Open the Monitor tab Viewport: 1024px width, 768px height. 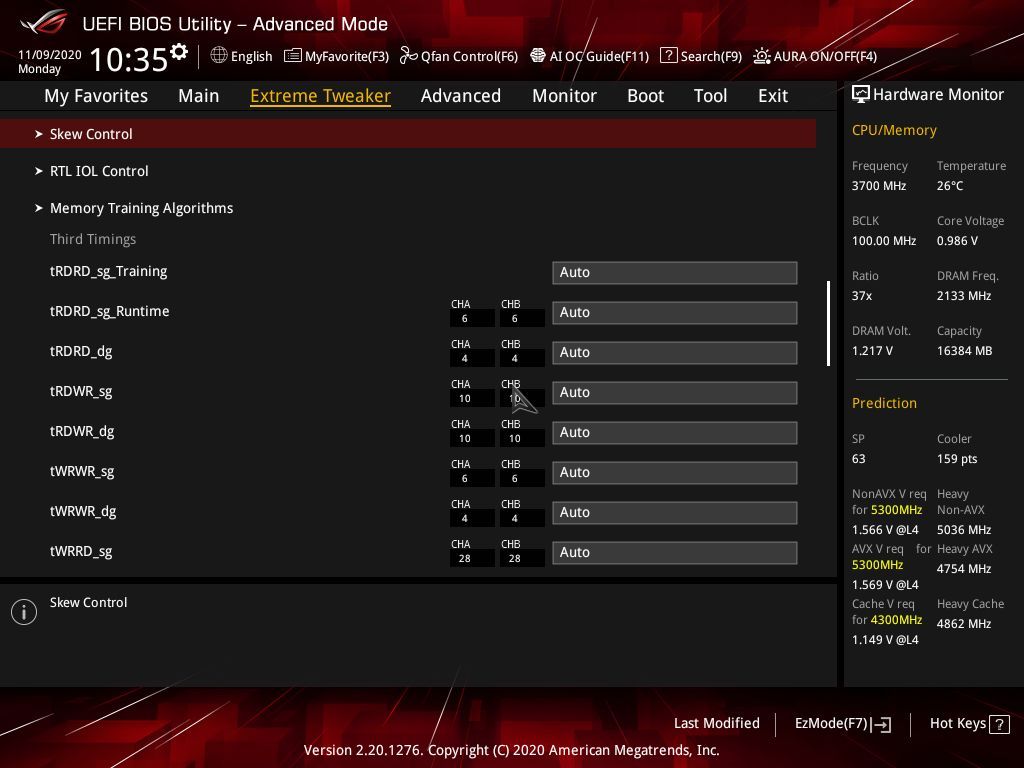pyautogui.click(x=564, y=96)
